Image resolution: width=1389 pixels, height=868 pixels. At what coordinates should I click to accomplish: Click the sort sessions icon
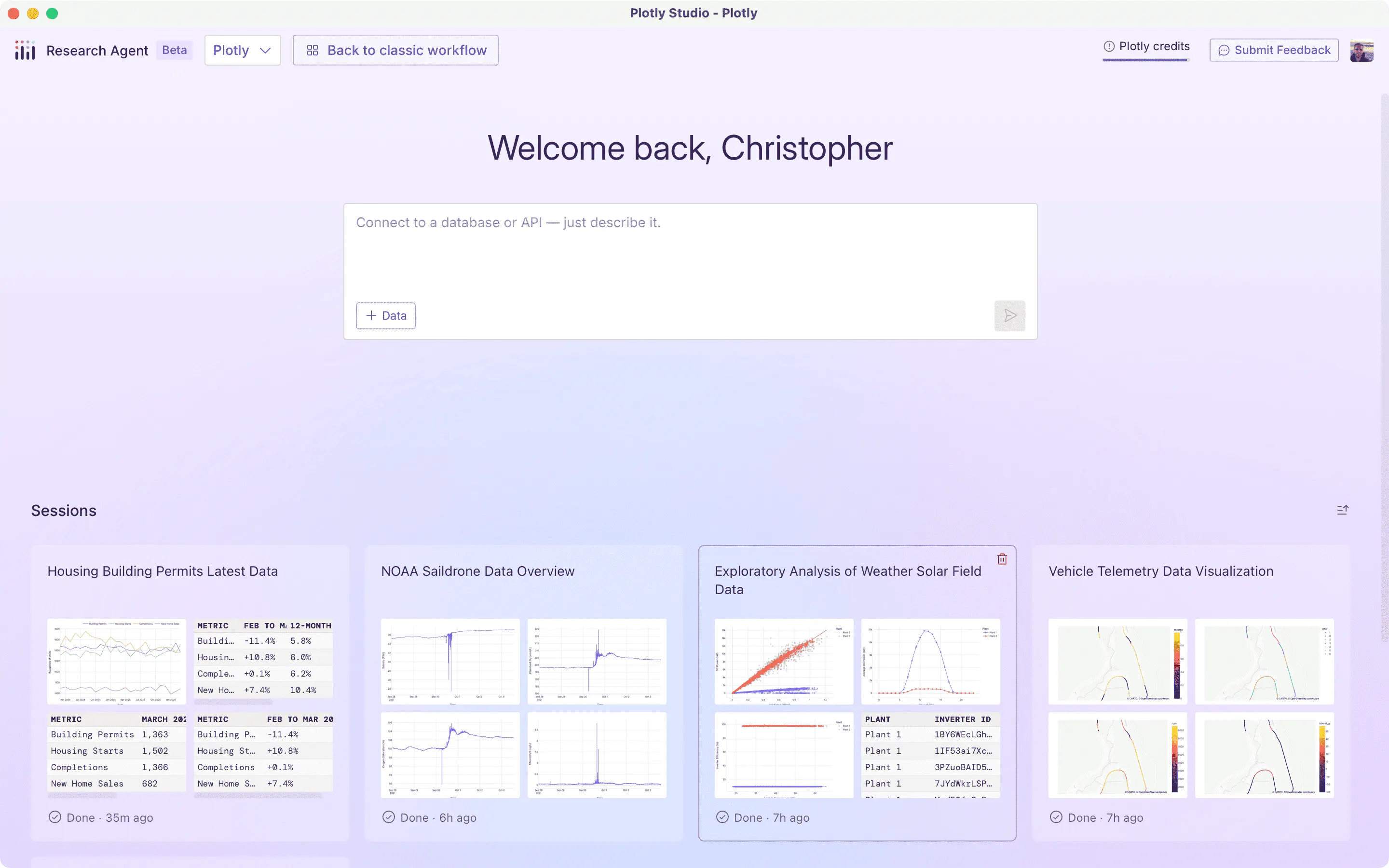(x=1343, y=510)
